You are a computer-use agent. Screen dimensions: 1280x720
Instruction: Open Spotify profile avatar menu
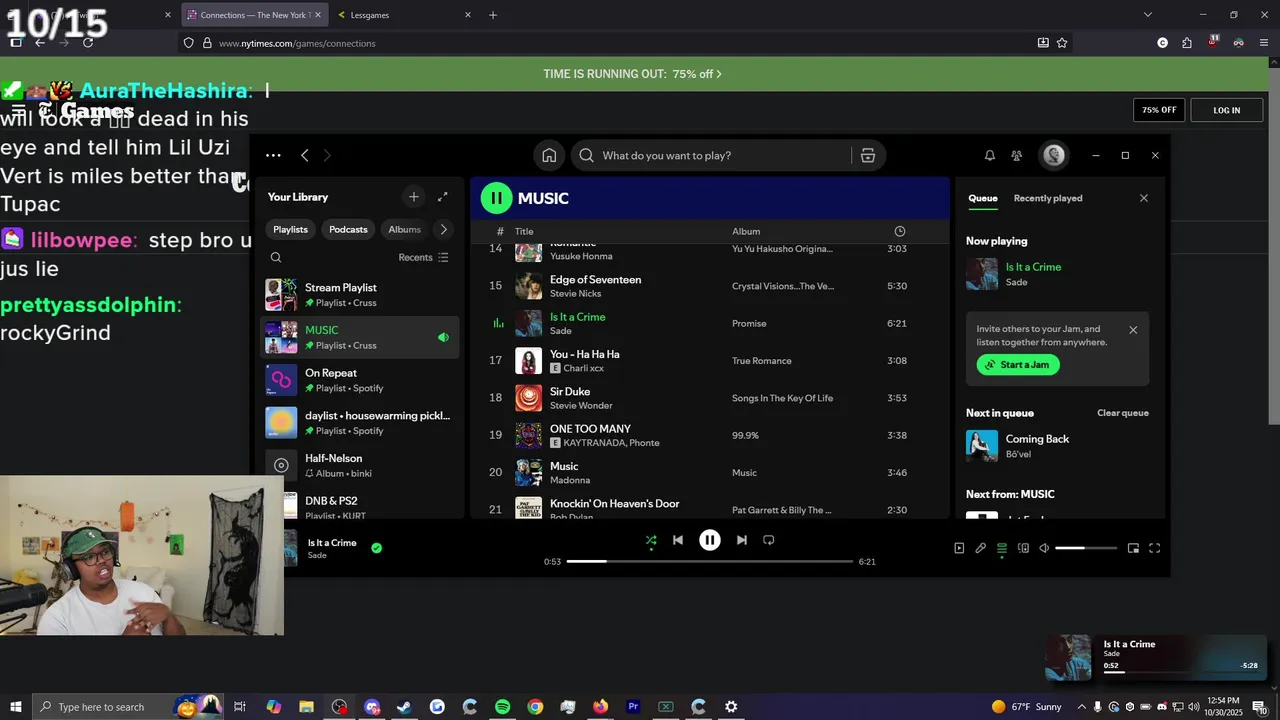1053,155
